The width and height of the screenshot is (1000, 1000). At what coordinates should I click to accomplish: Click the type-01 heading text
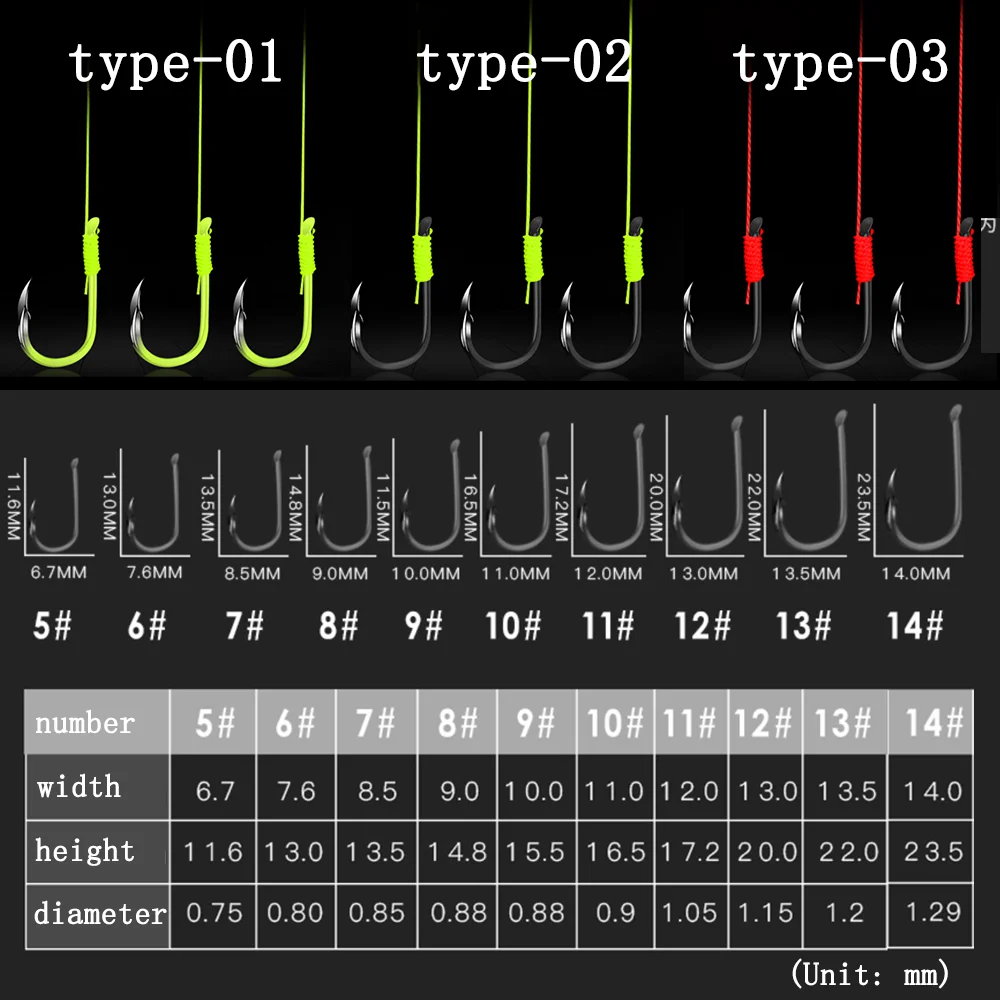(175, 64)
